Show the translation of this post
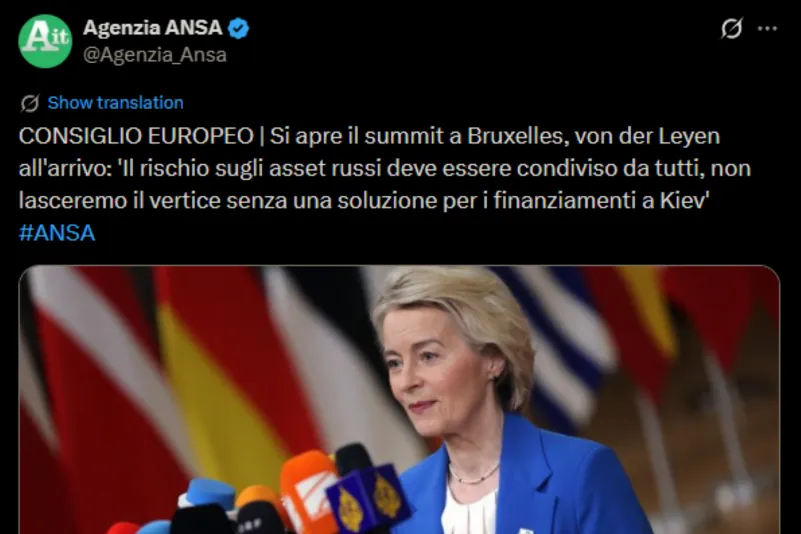Screen dimensions: 801x534 coord(115,103)
